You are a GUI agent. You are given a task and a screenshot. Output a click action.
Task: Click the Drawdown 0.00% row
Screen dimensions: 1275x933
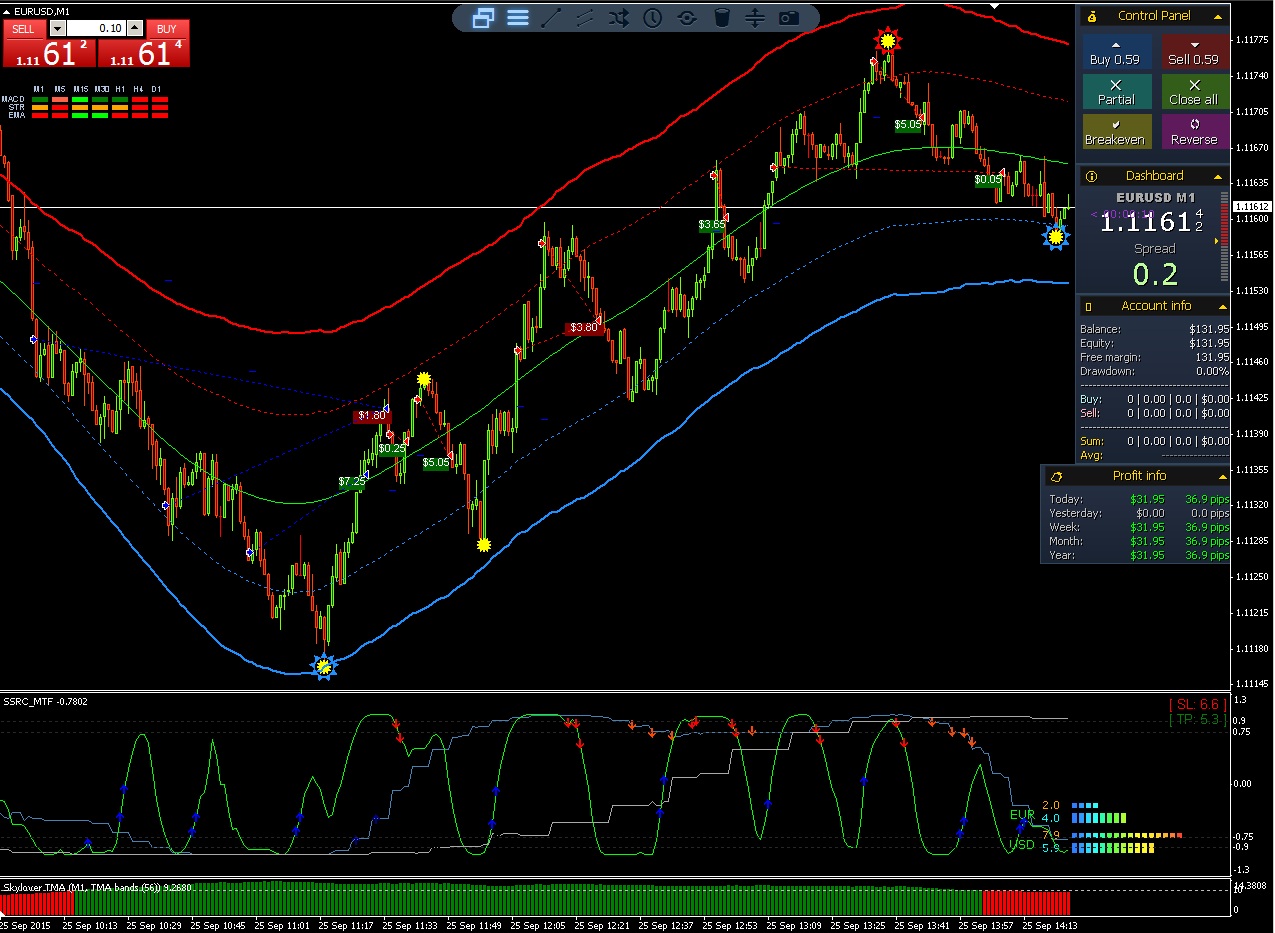1155,371
